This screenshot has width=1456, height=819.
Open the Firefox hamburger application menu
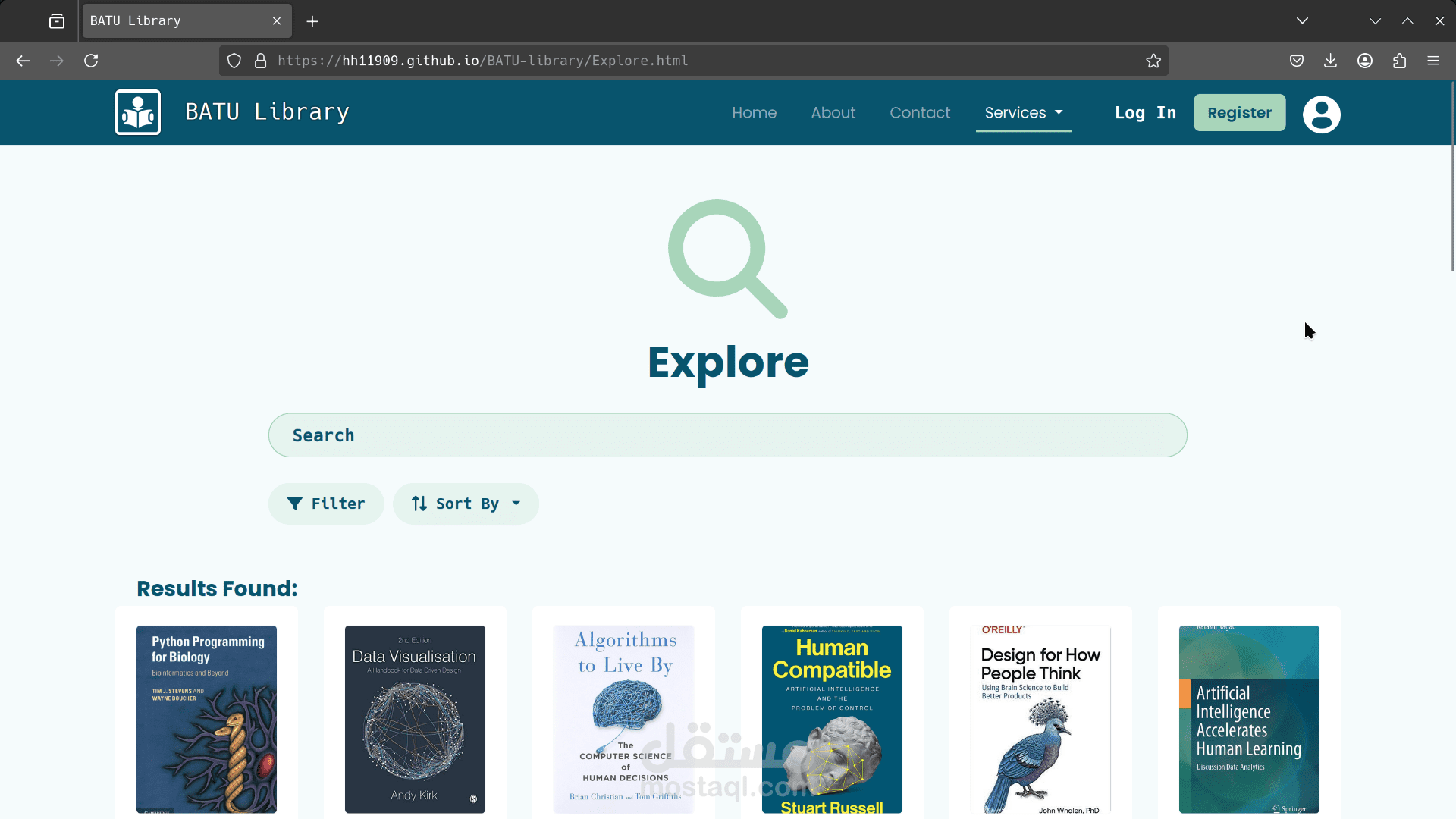[1433, 61]
